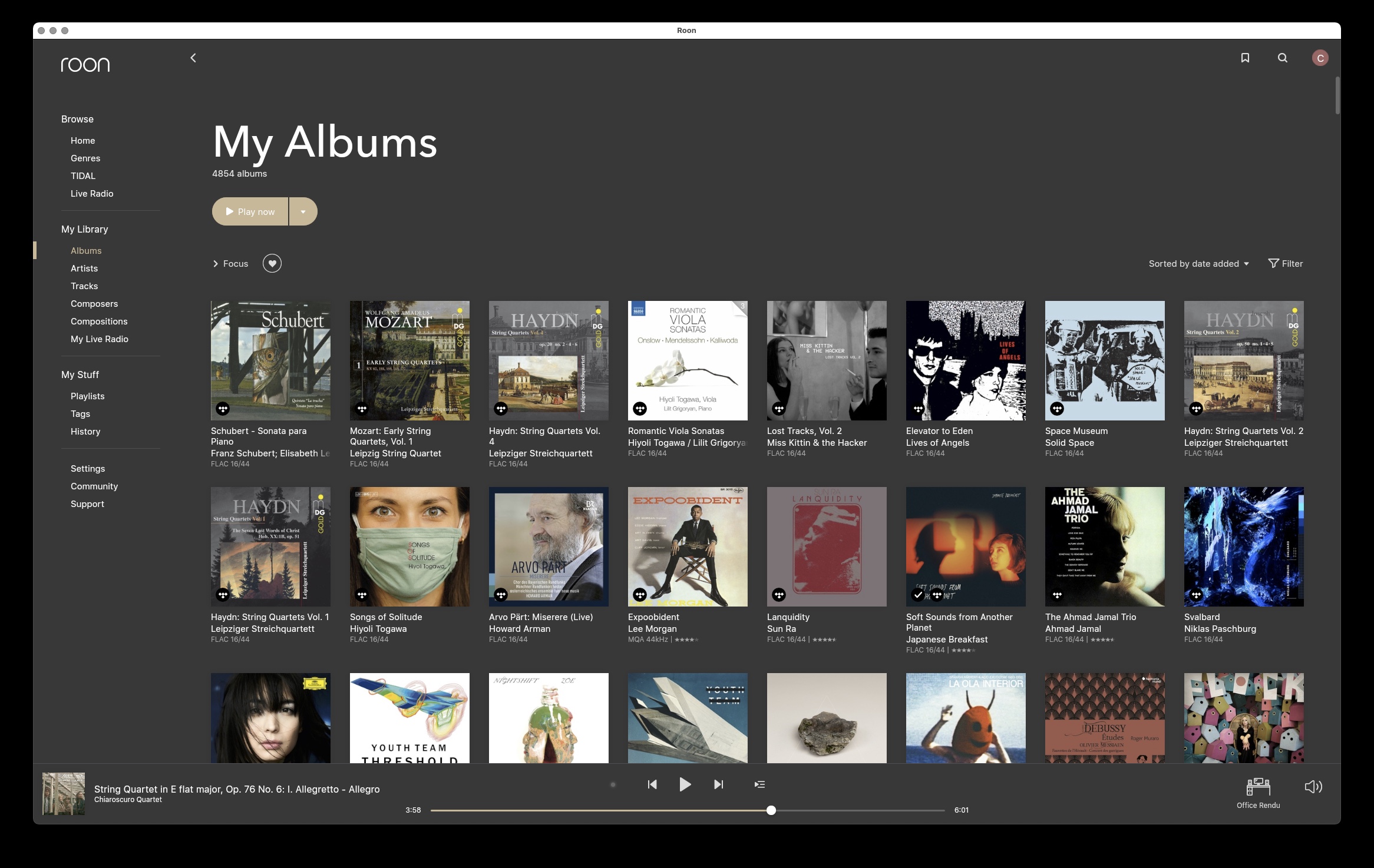Screen dimensions: 1374x868
Task: Open the Youth Team Threshold album cover
Action: [x=409, y=718]
